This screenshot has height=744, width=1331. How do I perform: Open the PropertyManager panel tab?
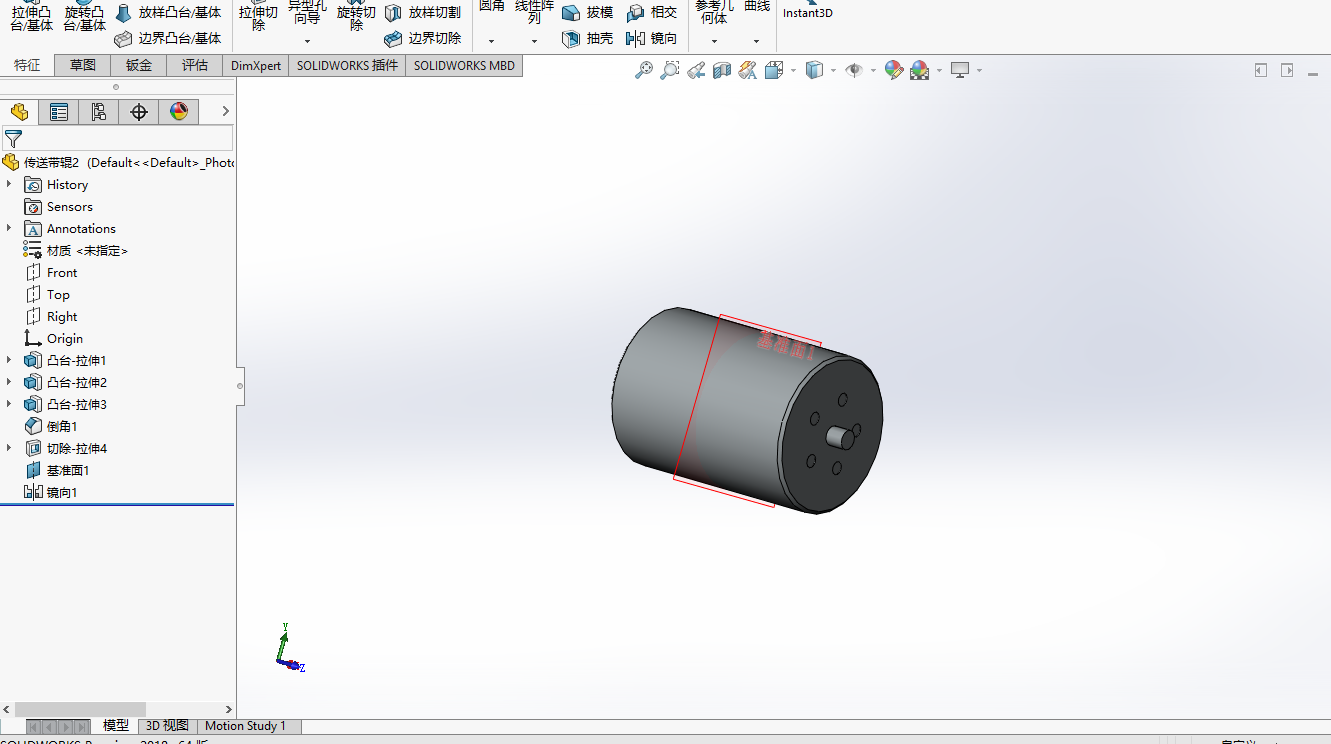point(59,112)
